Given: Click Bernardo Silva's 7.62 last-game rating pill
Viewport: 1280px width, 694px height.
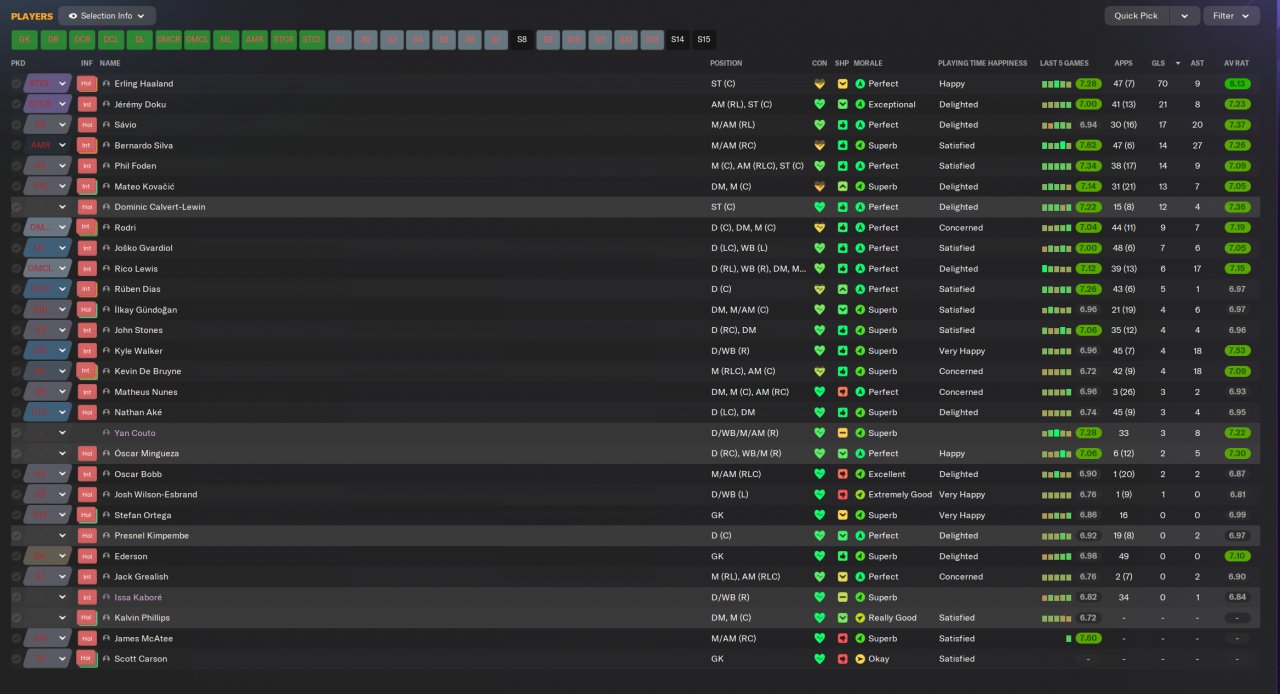Looking at the screenshot, I should click(x=1089, y=145).
